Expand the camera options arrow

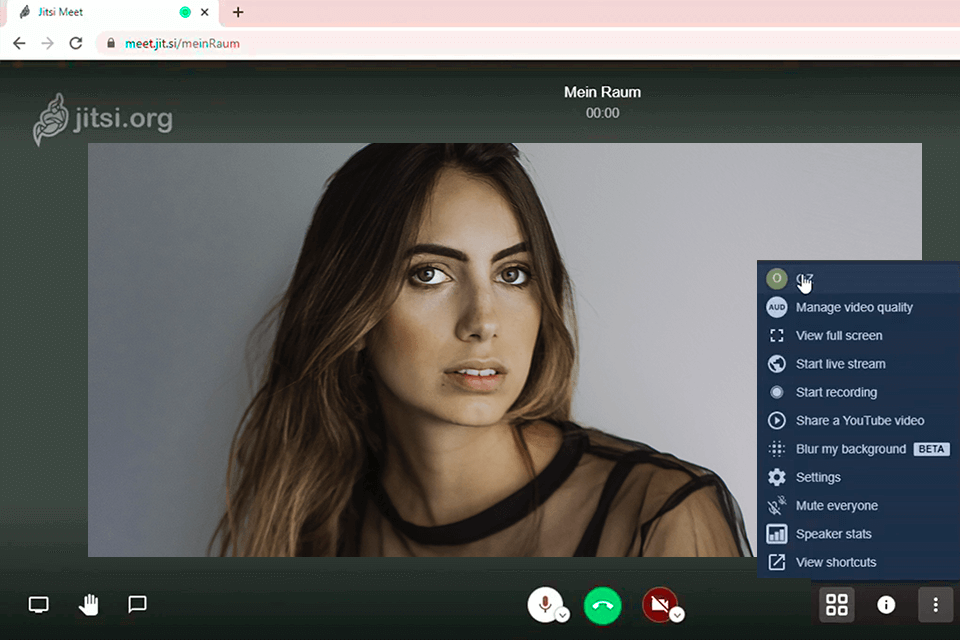click(x=677, y=614)
